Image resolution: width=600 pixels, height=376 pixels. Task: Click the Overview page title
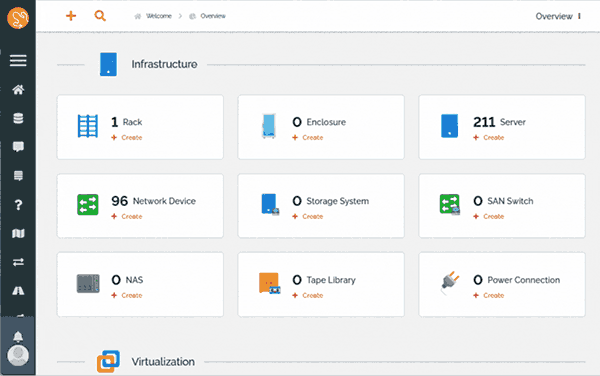coord(554,16)
